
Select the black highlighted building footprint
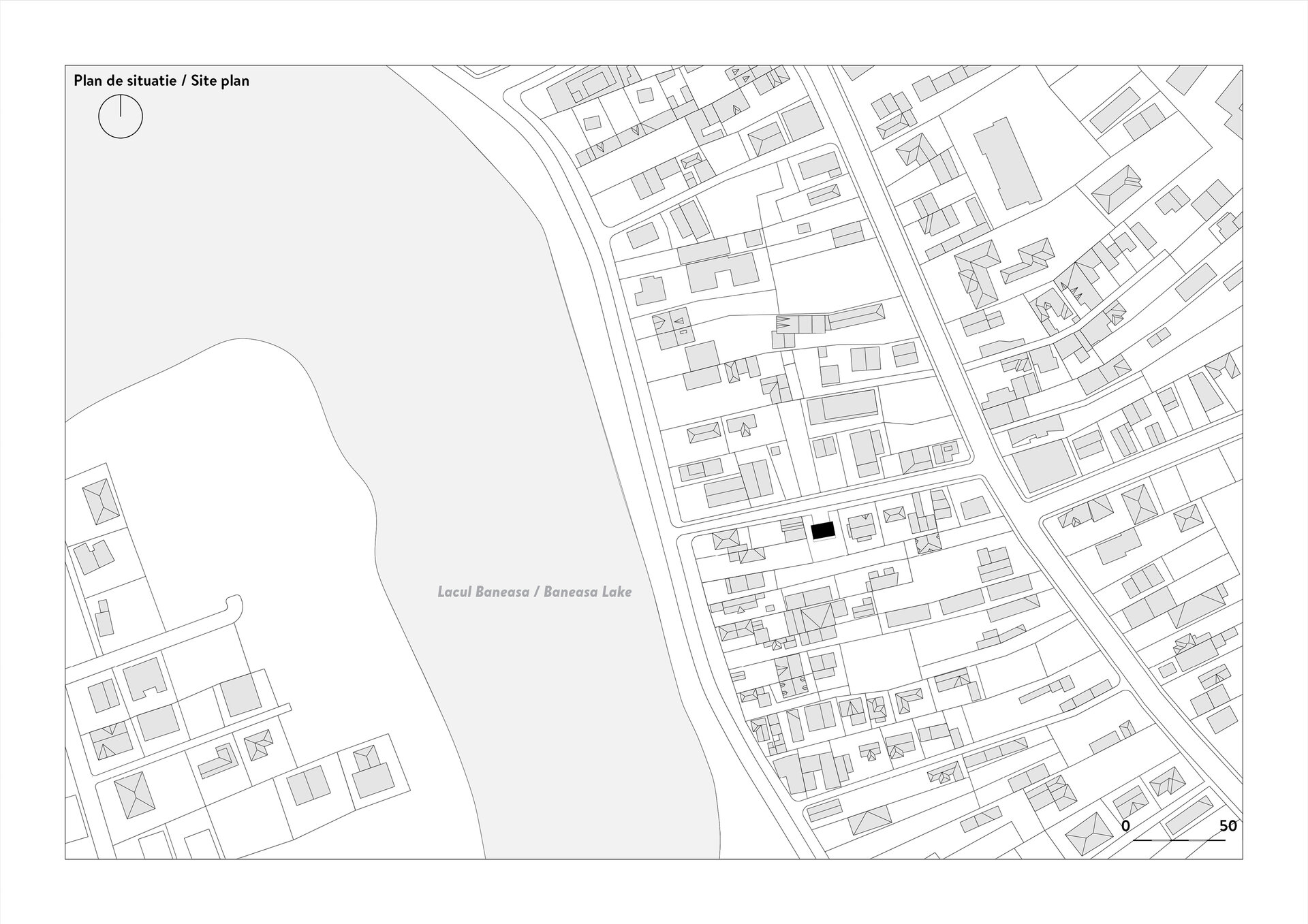(x=823, y=530)
